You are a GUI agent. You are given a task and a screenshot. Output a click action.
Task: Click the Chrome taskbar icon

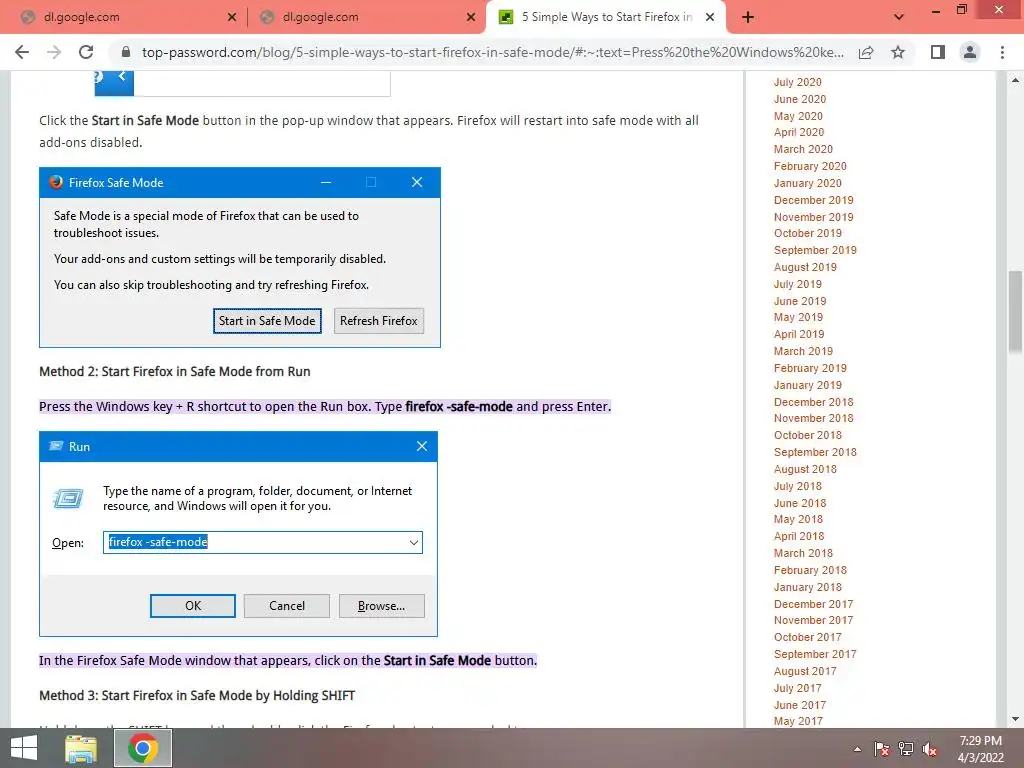coord(142,748)
